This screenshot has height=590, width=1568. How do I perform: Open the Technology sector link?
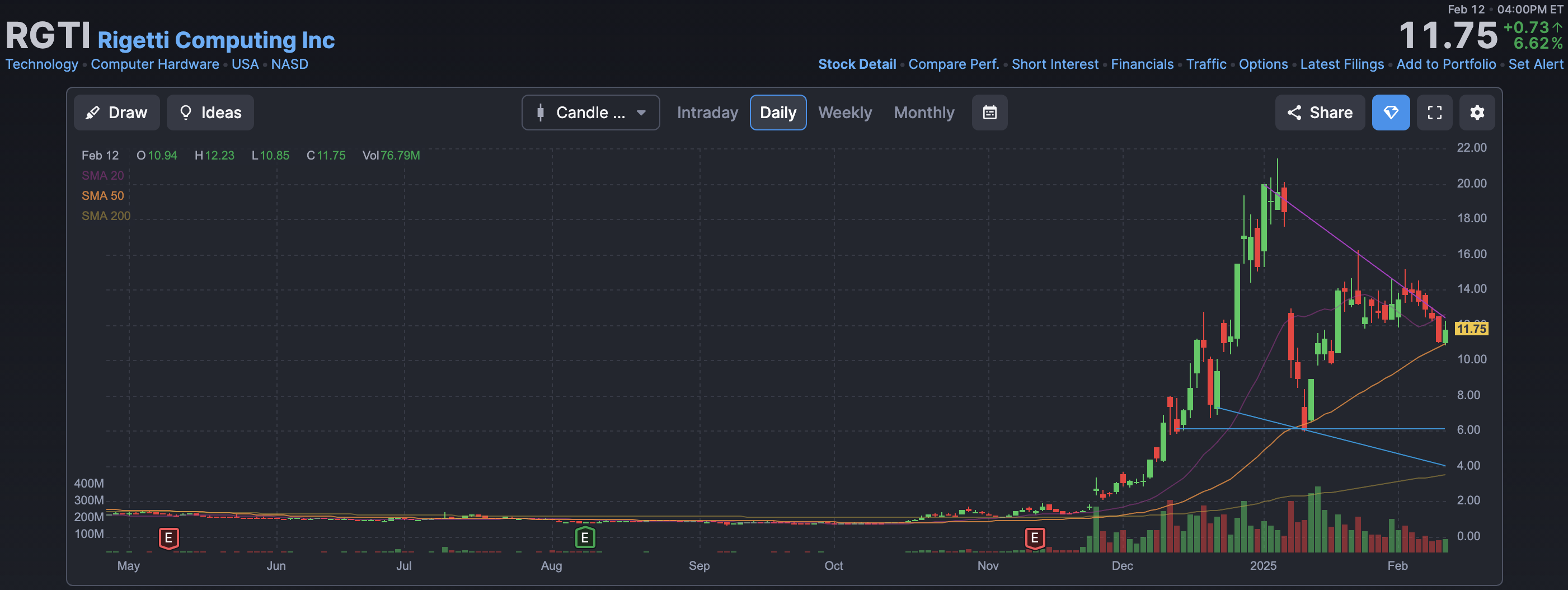point(42,64)
